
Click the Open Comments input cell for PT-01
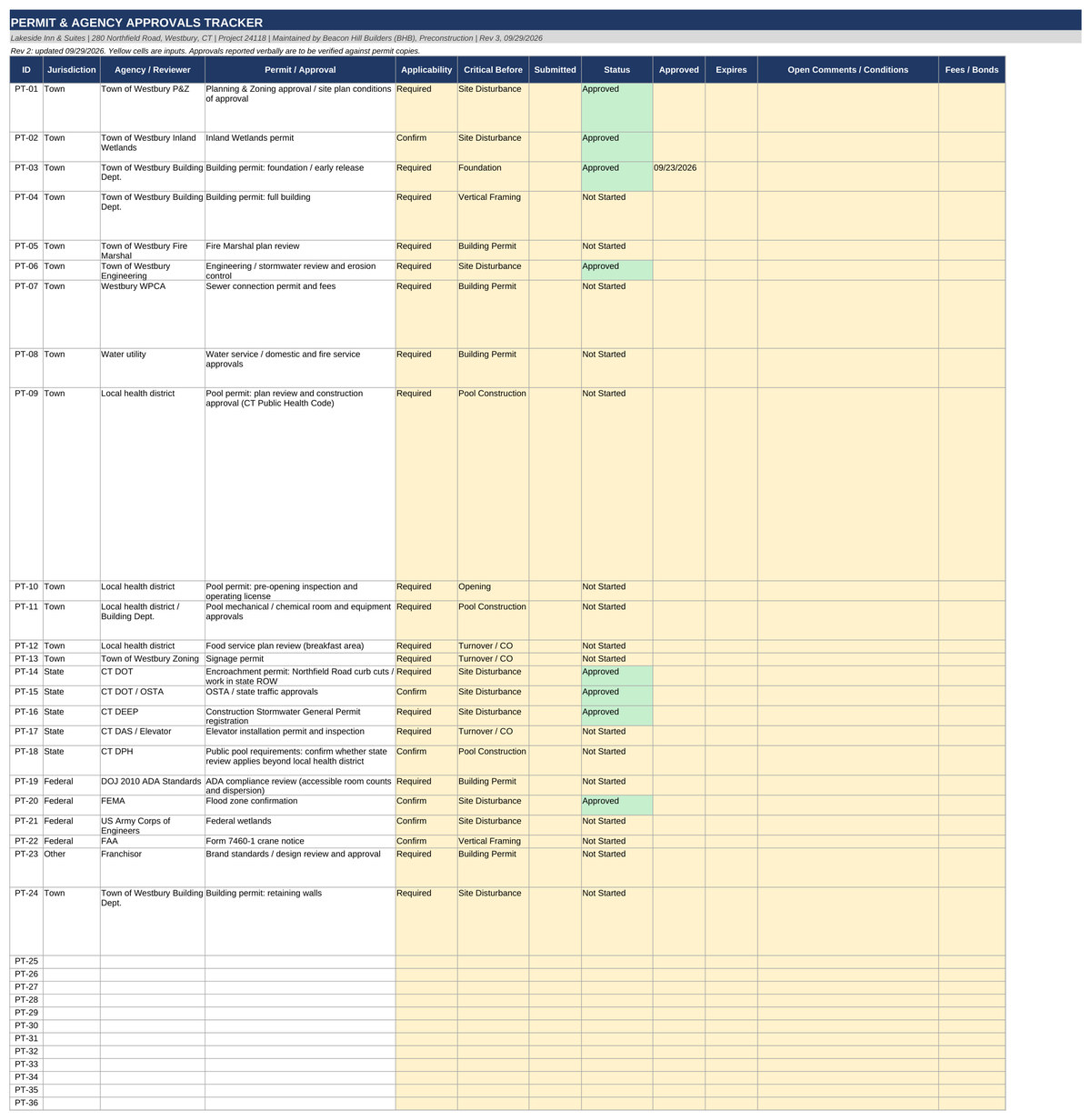click(x=847, y=107)
